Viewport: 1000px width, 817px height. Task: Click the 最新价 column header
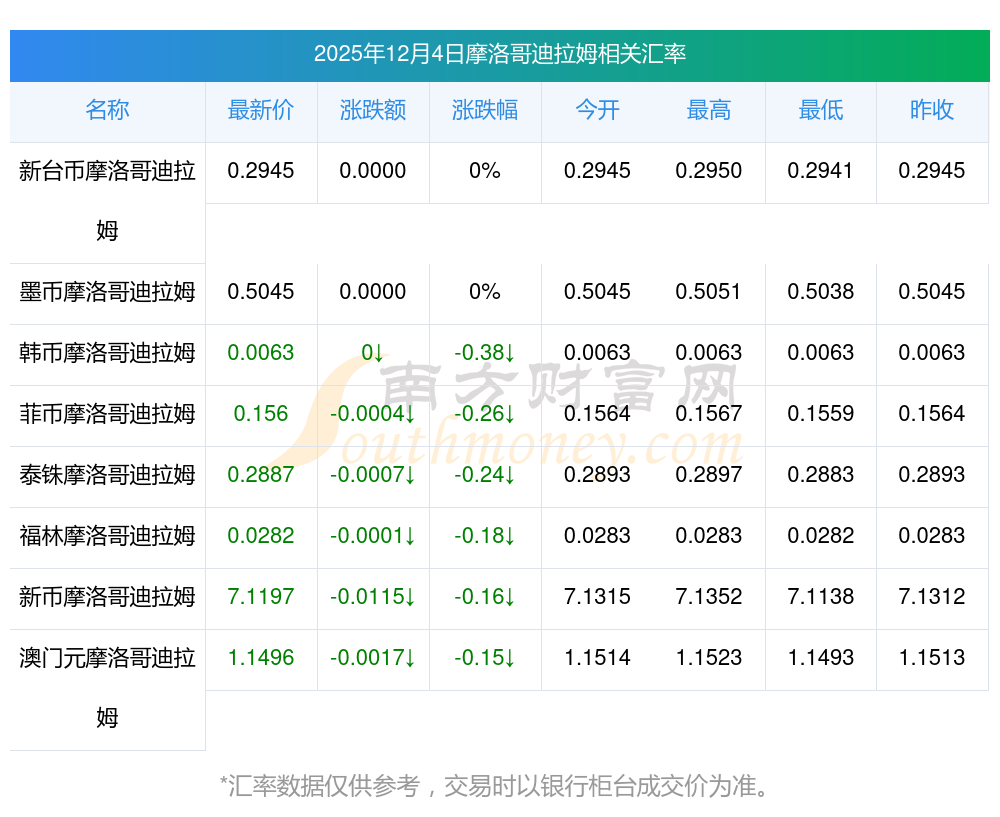click(x=261, y=110)
